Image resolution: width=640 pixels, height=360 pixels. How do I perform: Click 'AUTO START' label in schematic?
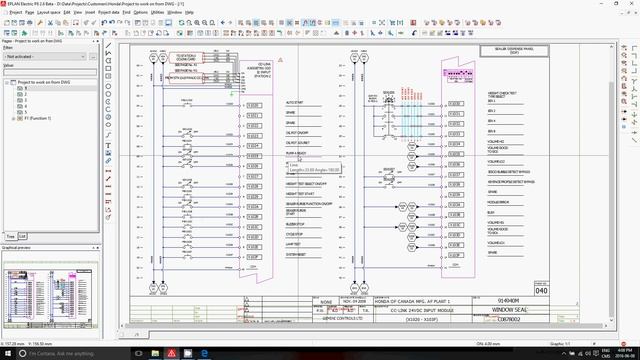294,102
